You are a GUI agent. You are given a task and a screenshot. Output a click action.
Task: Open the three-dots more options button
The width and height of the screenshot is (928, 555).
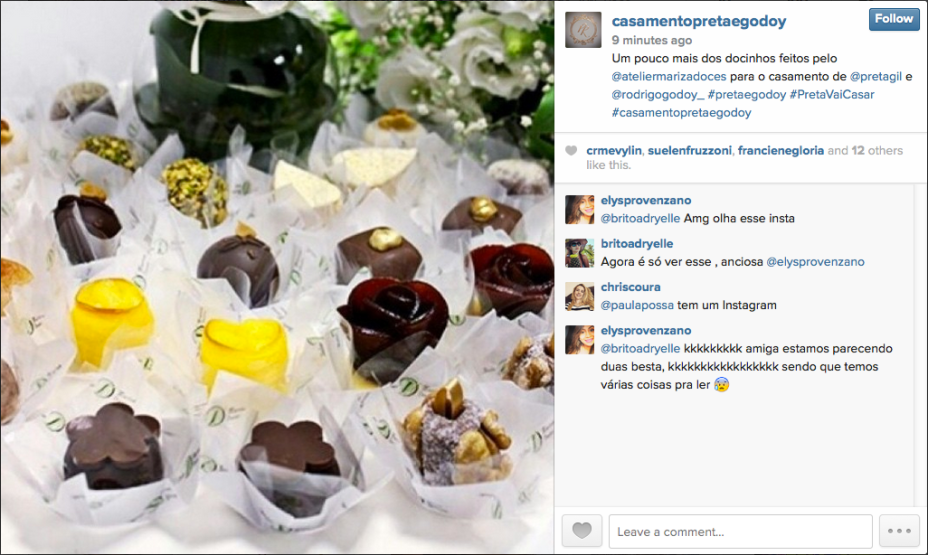[x=899, y=531]
